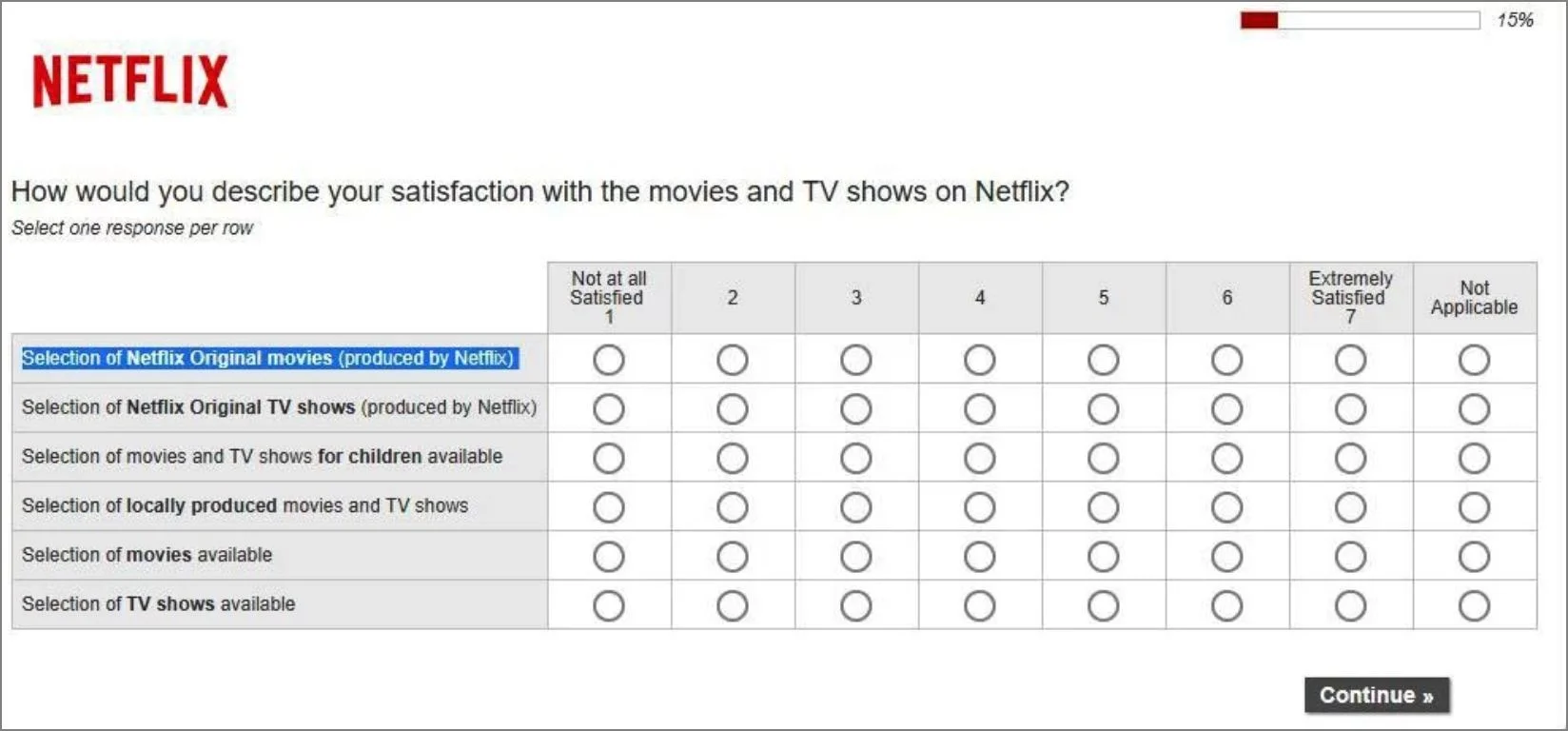Choose 4 for Selection of TV shows available
This screenshot has width=1568, height=731.
979,605
